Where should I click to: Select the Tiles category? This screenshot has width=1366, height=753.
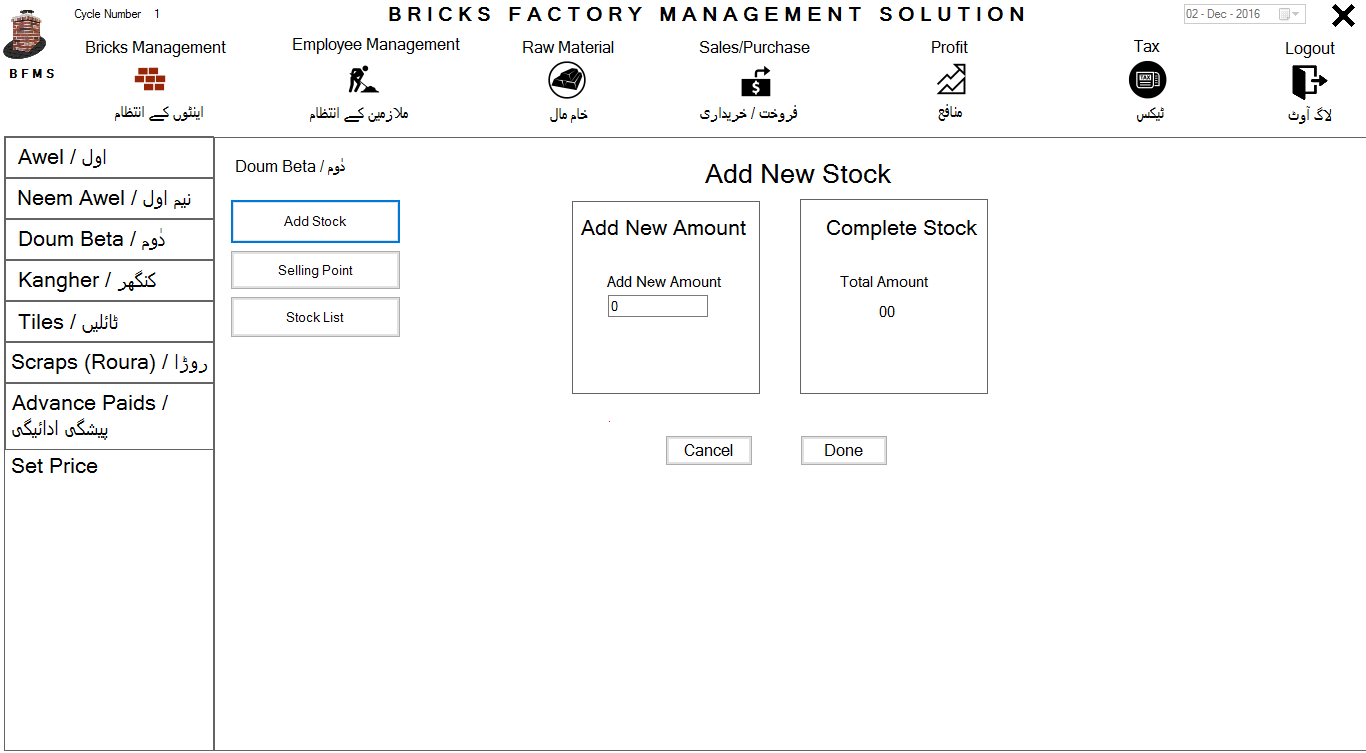(109, 322)
